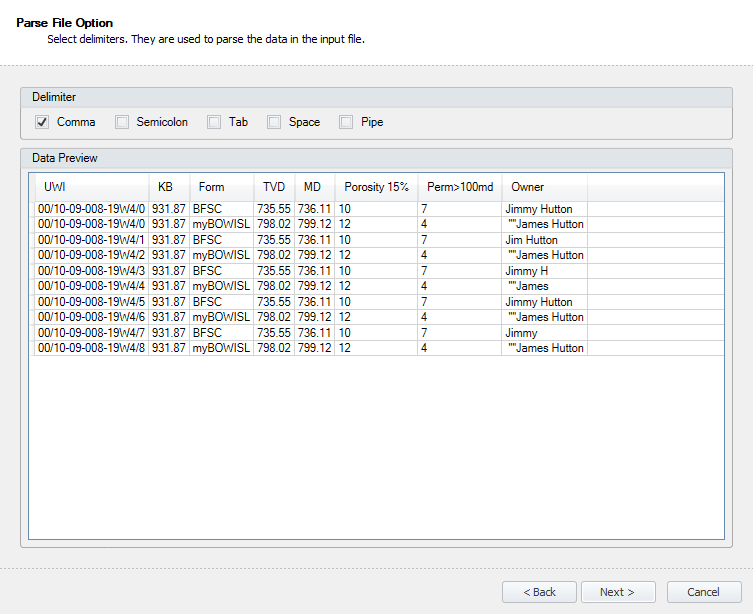Click the KB column header
Viewport: 753px width, 614px height.
pyautogui.click(x=169, y=187)
